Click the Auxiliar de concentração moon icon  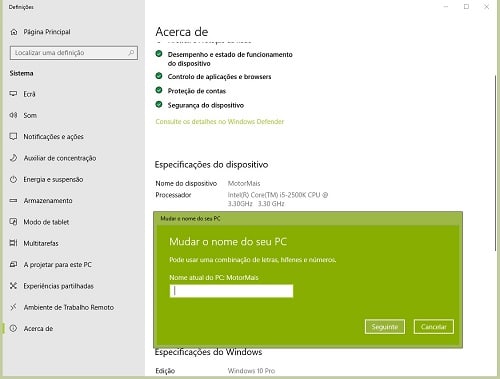point(13,158)
